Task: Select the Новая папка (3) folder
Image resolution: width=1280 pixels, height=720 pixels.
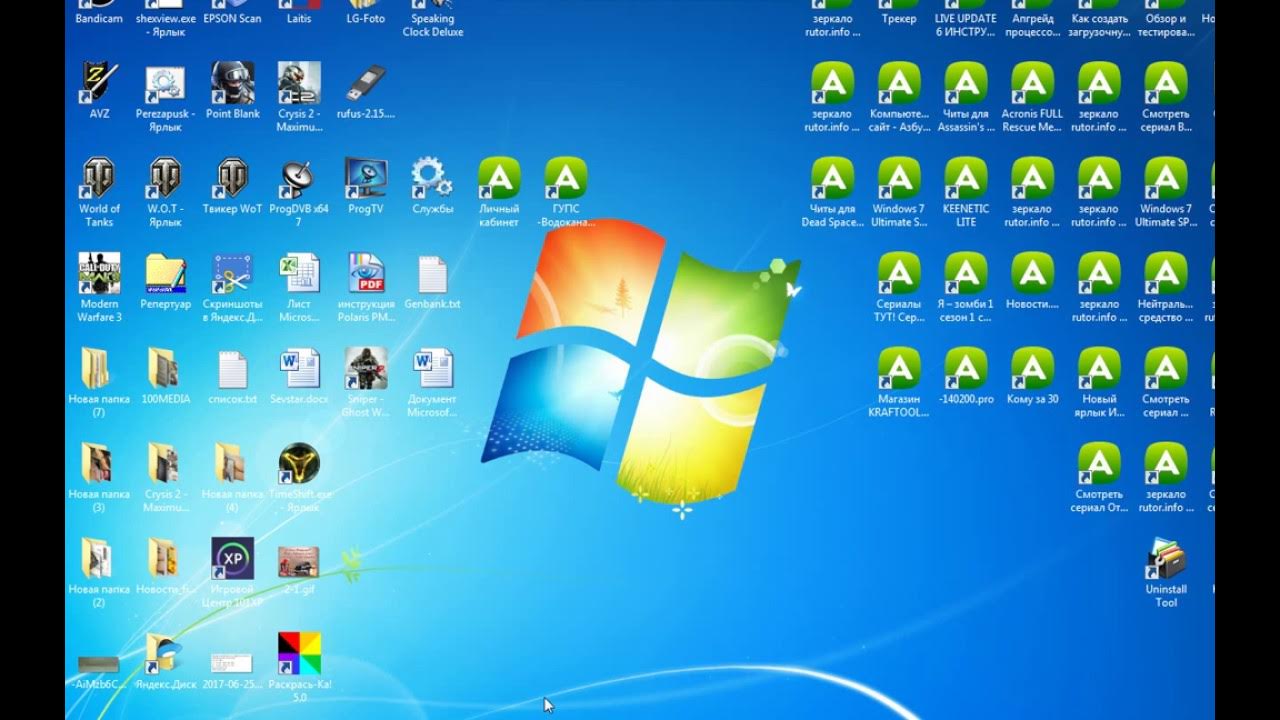Action: click(99, 463)
